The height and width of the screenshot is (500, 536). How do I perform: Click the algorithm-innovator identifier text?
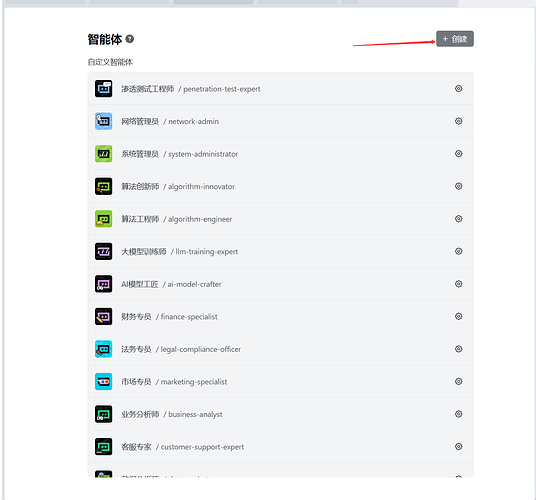pos(201,187)
